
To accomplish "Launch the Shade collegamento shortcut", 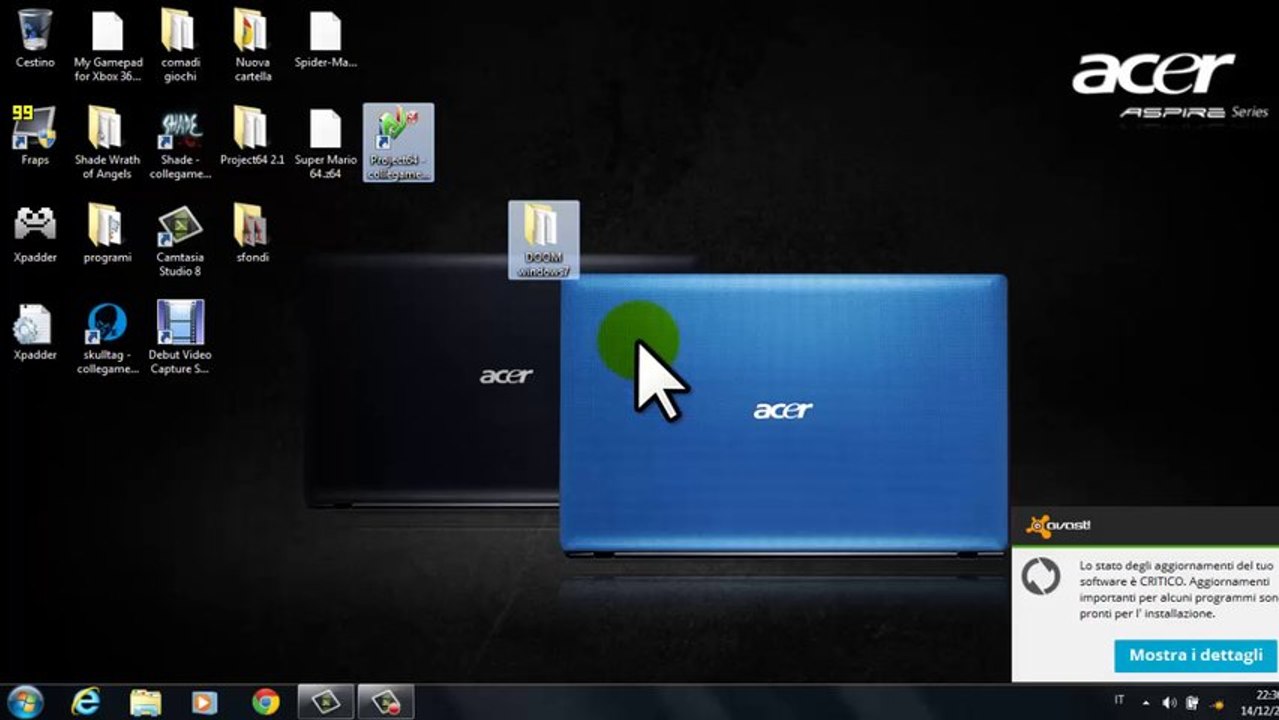I will point(180,143).
